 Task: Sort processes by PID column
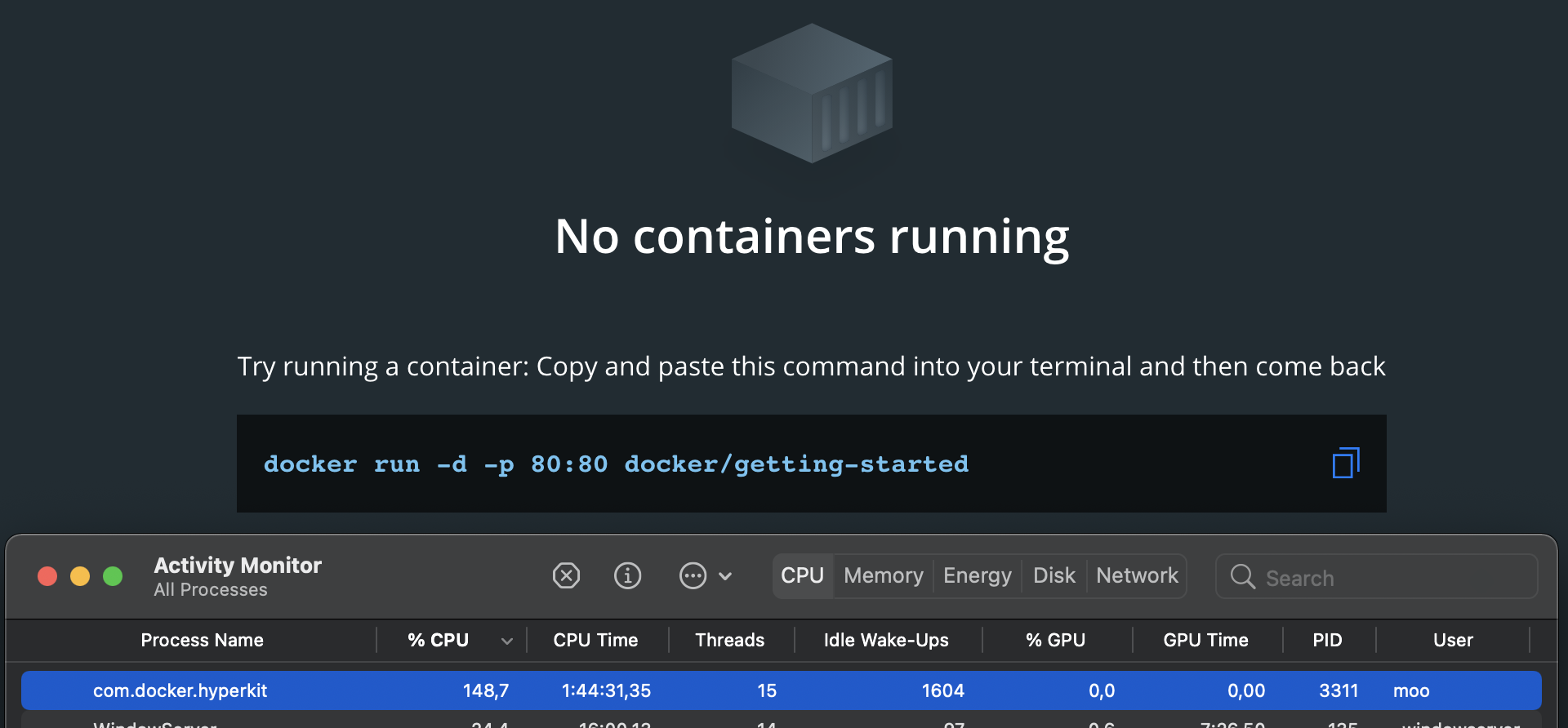click(x=1327, y=640)
